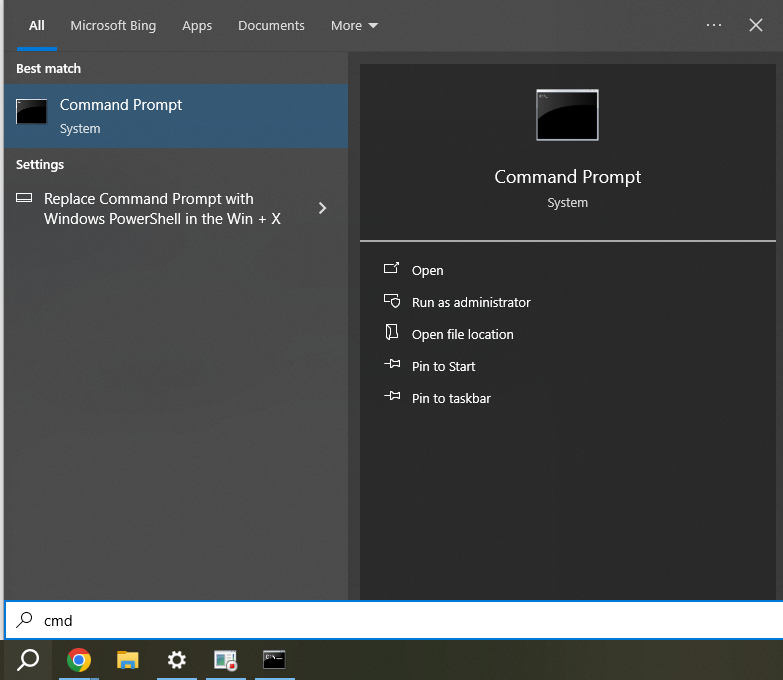Click the search box containing cmd
The width and height of the screenshot is (783, 680).
click(x=393, y=620)
